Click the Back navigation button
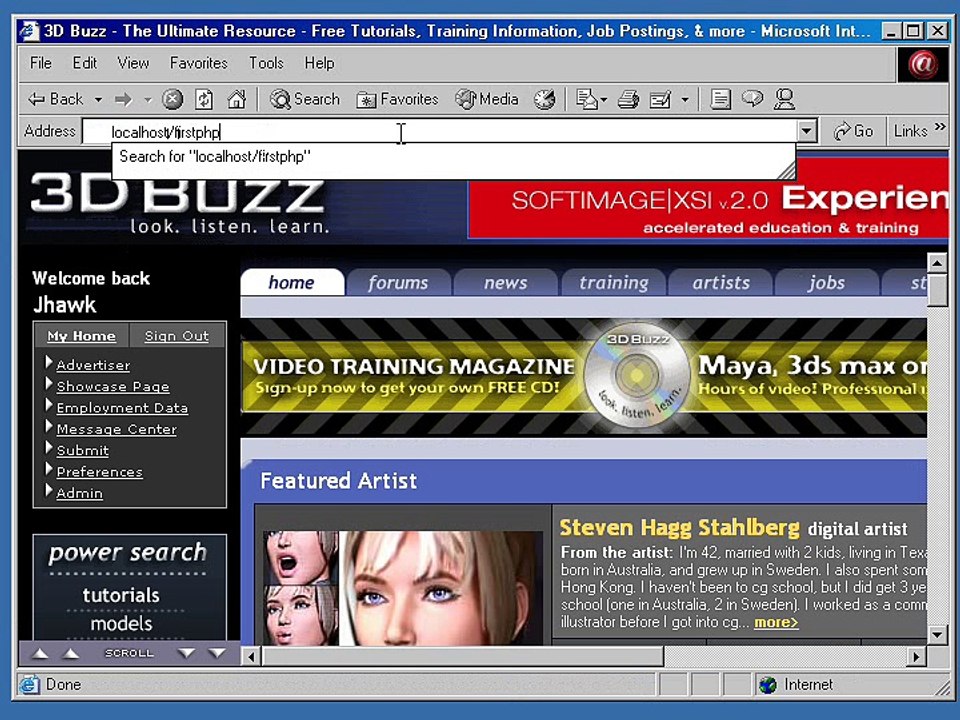 pyautogui.click(x=55, y=99)
